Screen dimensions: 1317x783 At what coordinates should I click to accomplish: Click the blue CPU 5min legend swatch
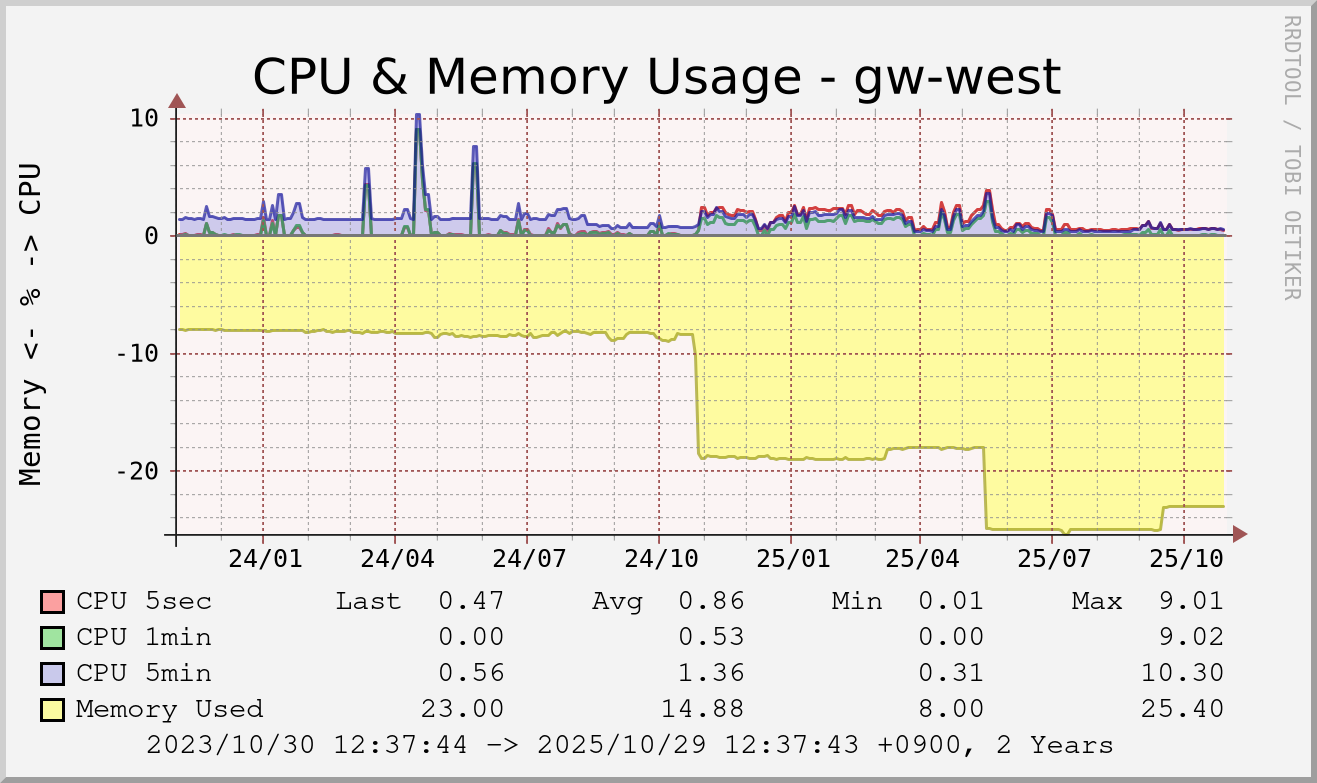click(53, 674)
